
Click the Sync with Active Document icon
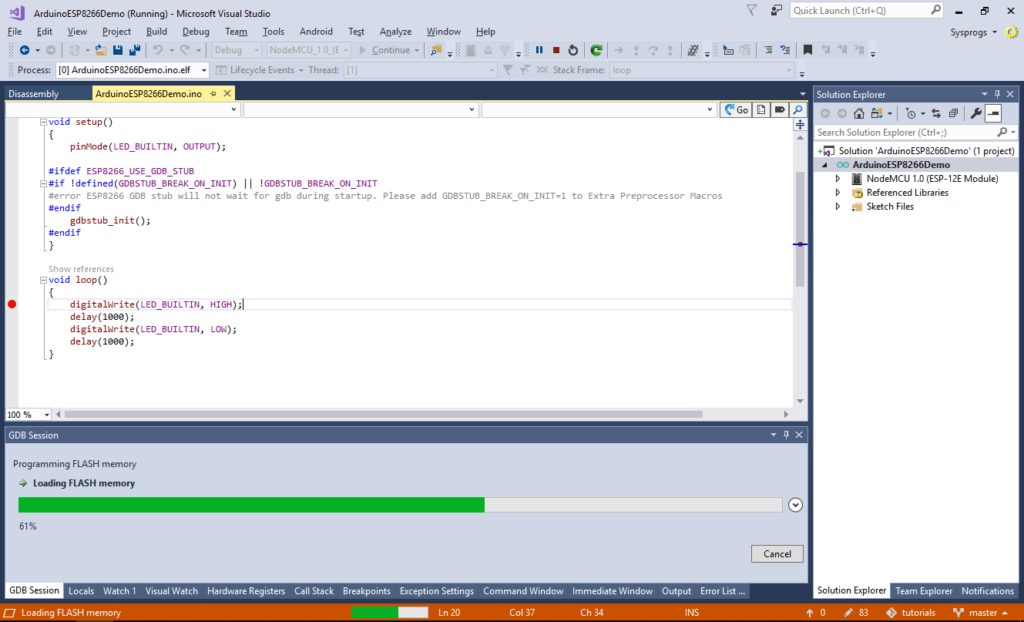pos(937,113)
